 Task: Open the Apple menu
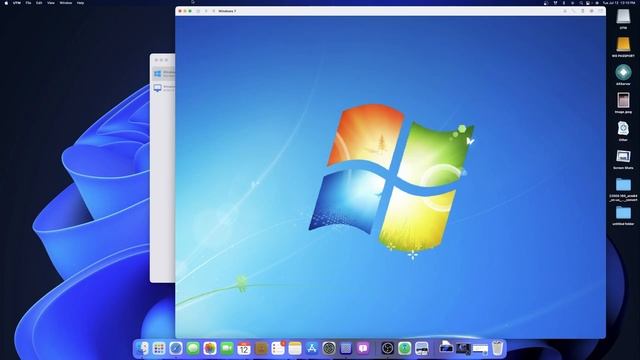coord(6,3)
